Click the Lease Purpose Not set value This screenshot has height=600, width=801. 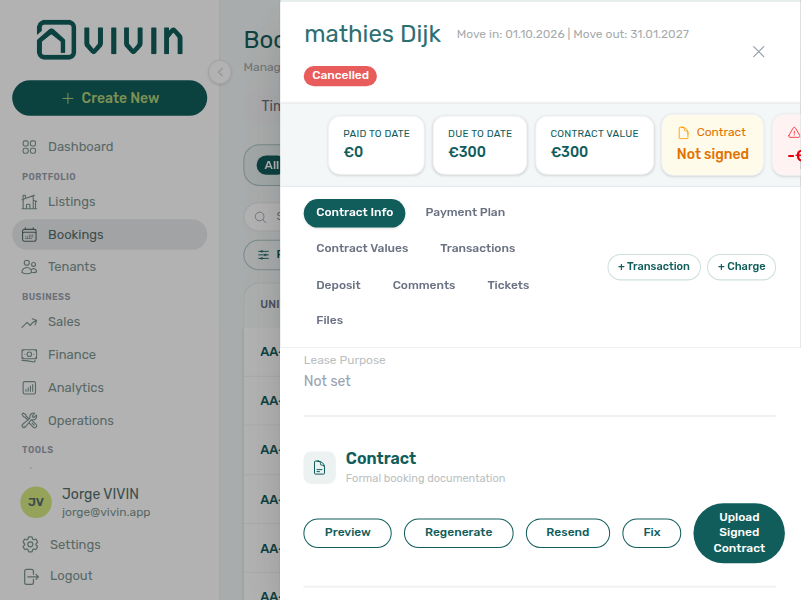[327, 381]
